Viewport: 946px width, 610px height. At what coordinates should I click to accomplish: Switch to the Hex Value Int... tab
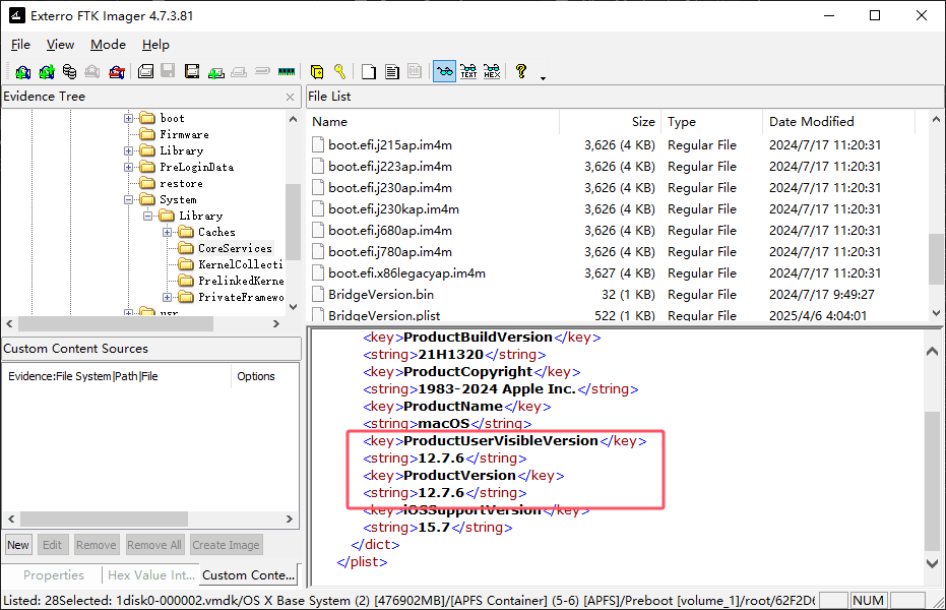151,576
